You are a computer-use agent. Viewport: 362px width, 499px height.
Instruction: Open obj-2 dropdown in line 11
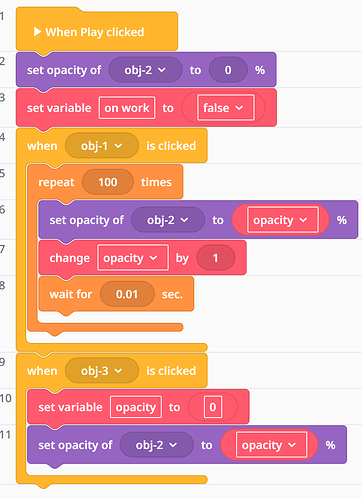tap(157, 445)
